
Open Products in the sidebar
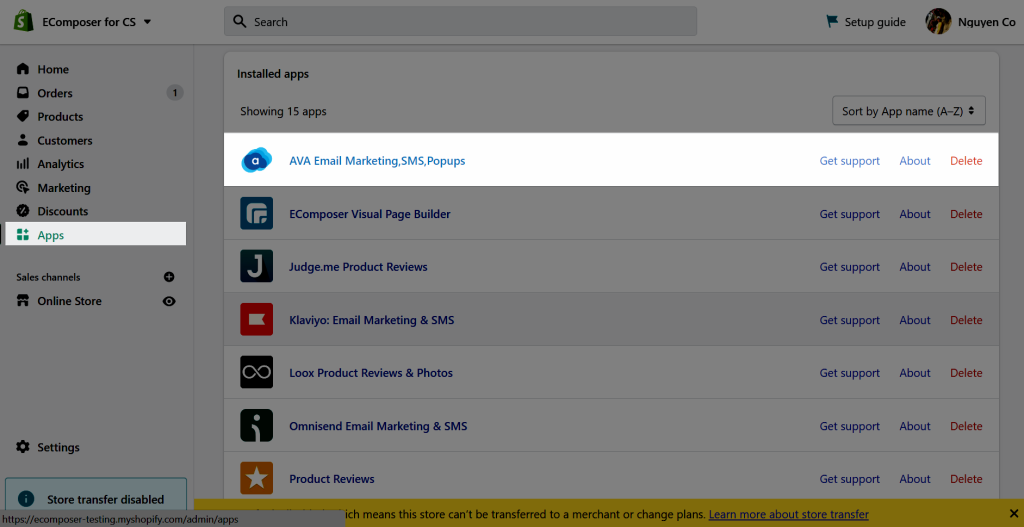60,116
